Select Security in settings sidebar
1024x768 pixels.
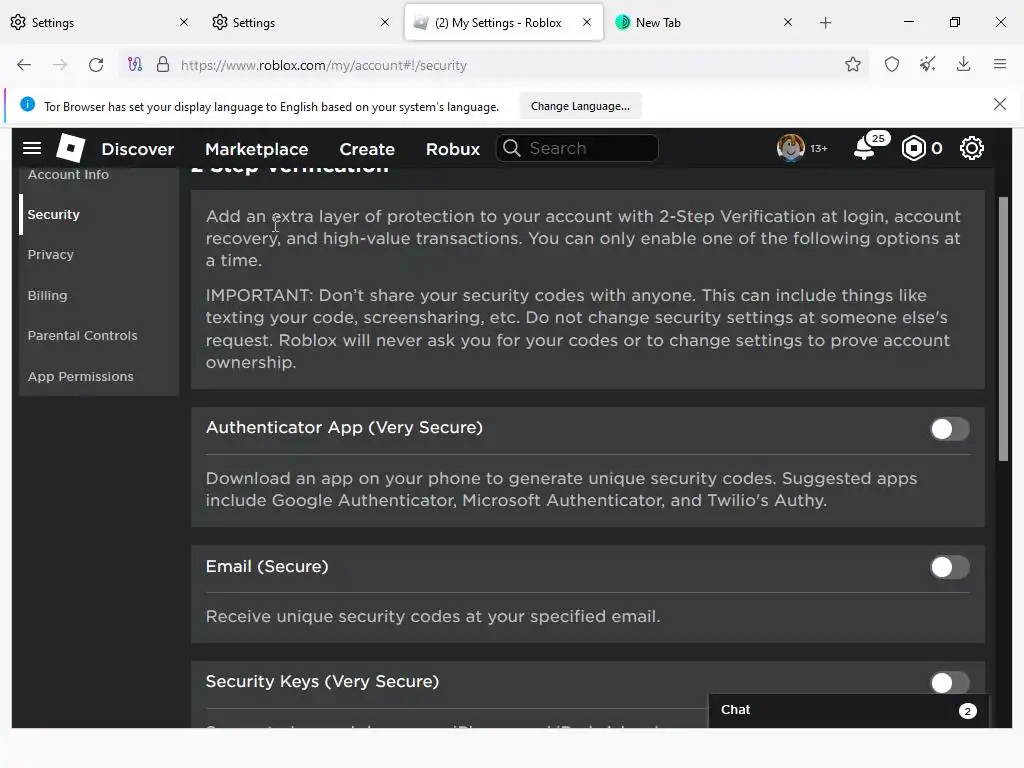point(54,214)
